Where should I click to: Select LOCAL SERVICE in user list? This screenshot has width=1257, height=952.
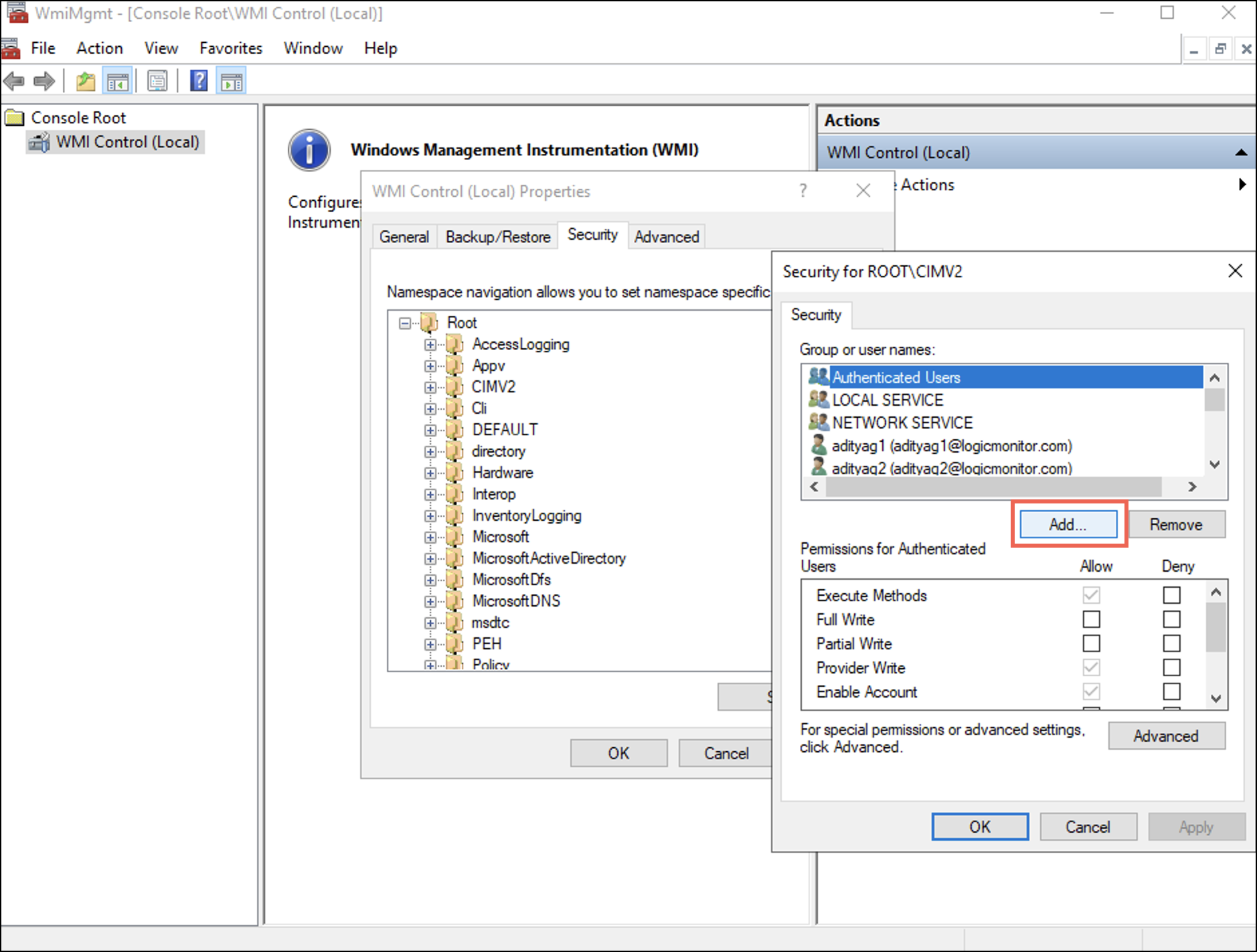[887, 400]
